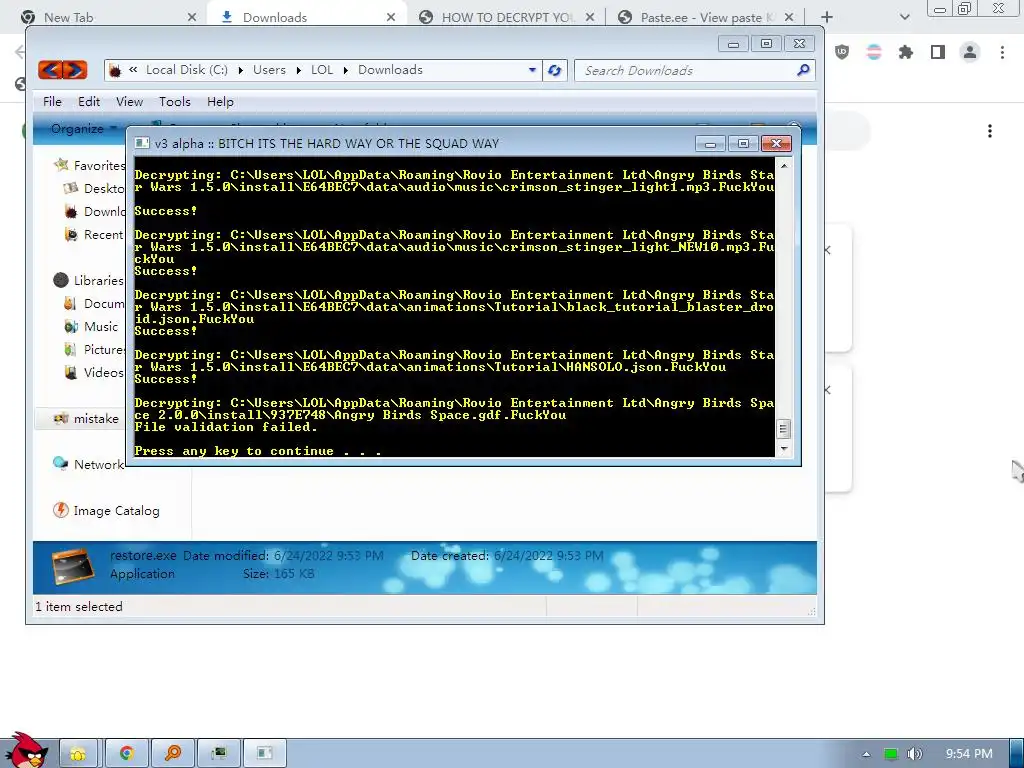Image resolution: width=1024 pixels, height=768 pixels.
Task: Open Chrome tab search chevron
Action: click(x=904, y=17)
